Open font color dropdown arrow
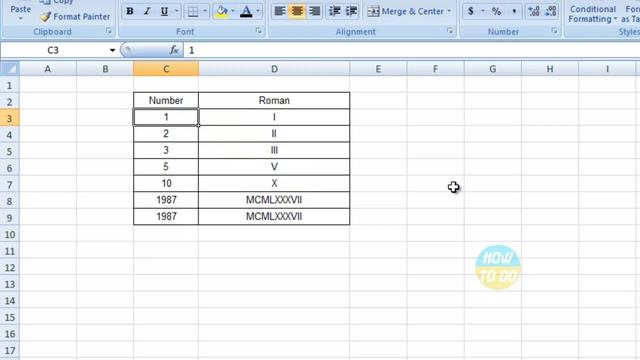 tap(258, 11)
